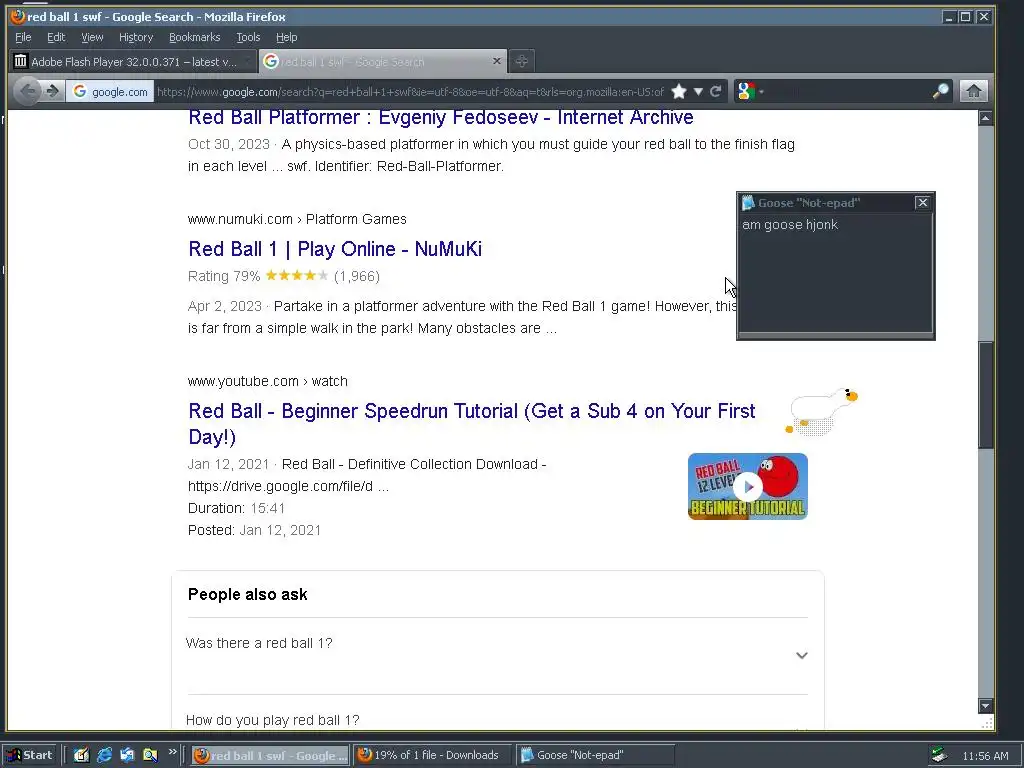Switch to the Adobe Flash Player tab
The image size is (1024, 768).
click(x=133, y=61)
